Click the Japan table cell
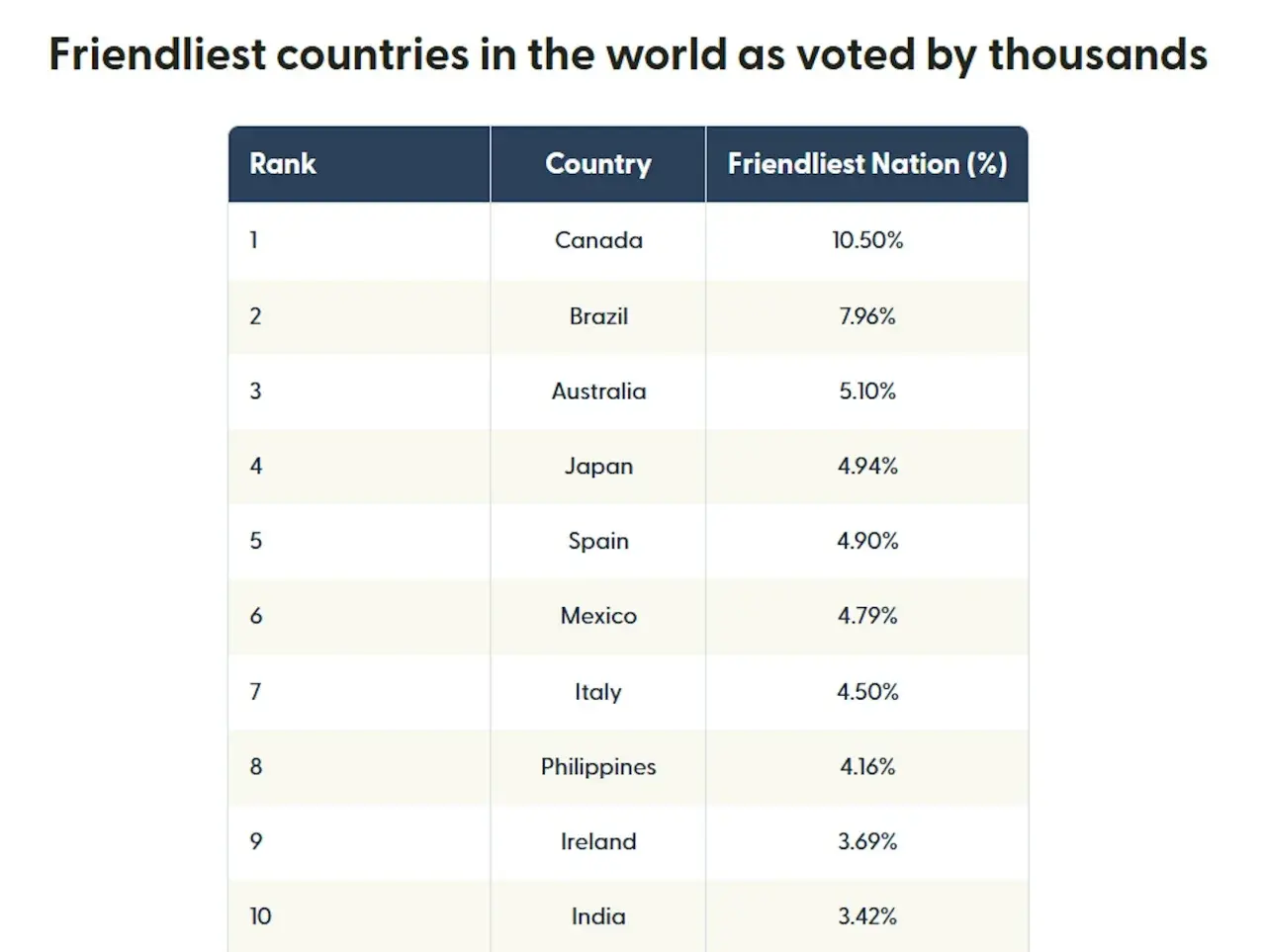This screenshot has height=952, width=1266. coord(598,467)
